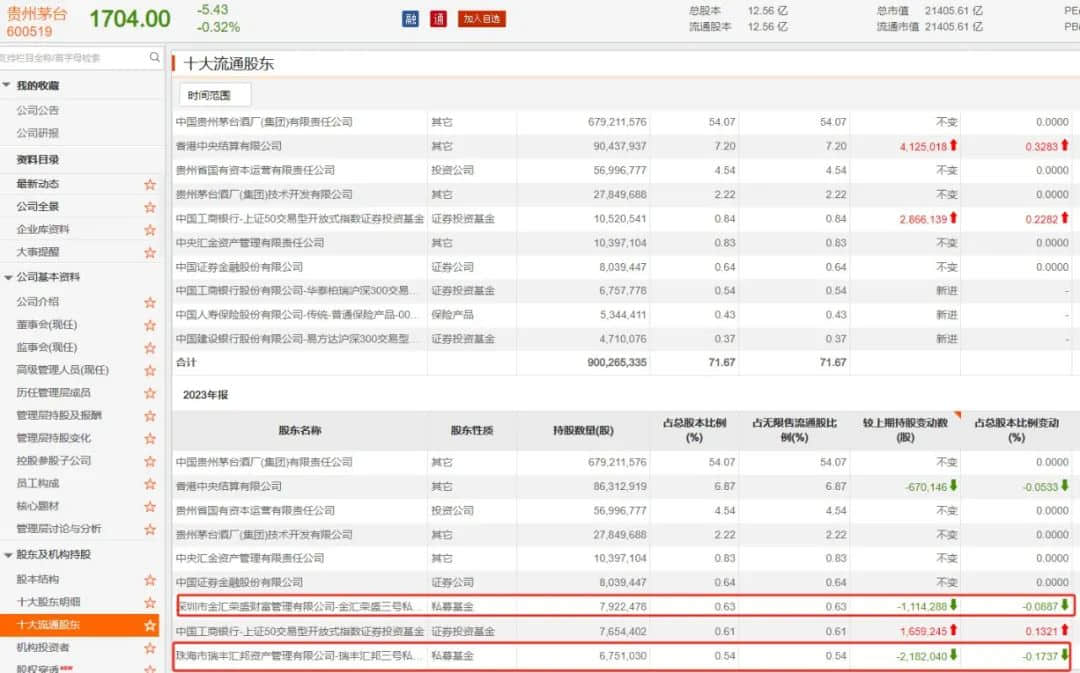This screenshot has width=1080, height=673.
Task: Star the 管理层讨论与分析 entry
Action: [150, 529]
